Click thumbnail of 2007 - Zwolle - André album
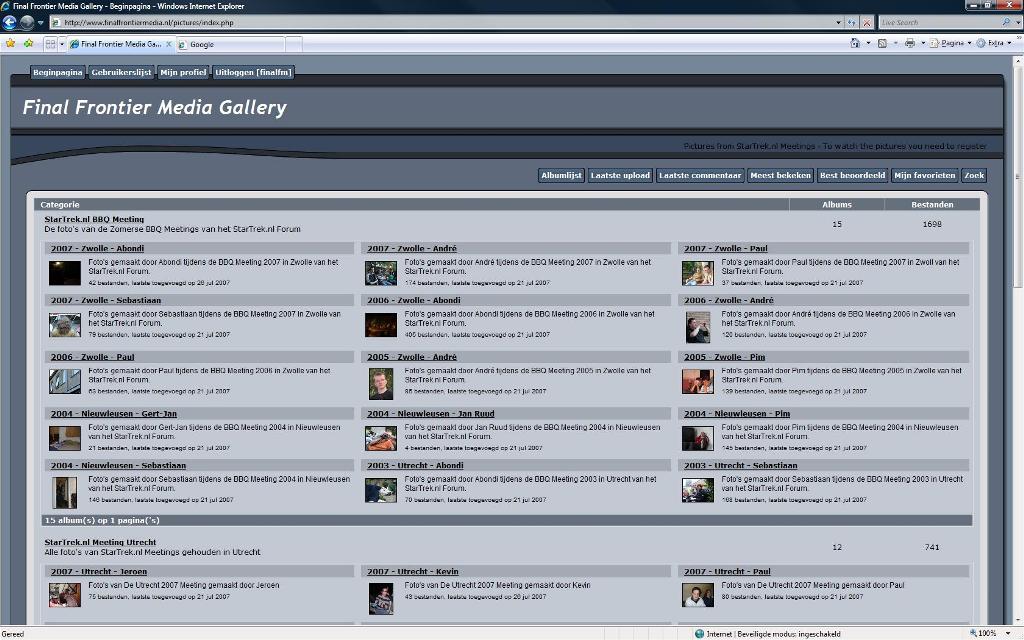This screenshot has width=1024, height=640. click(x=381, y=273)
